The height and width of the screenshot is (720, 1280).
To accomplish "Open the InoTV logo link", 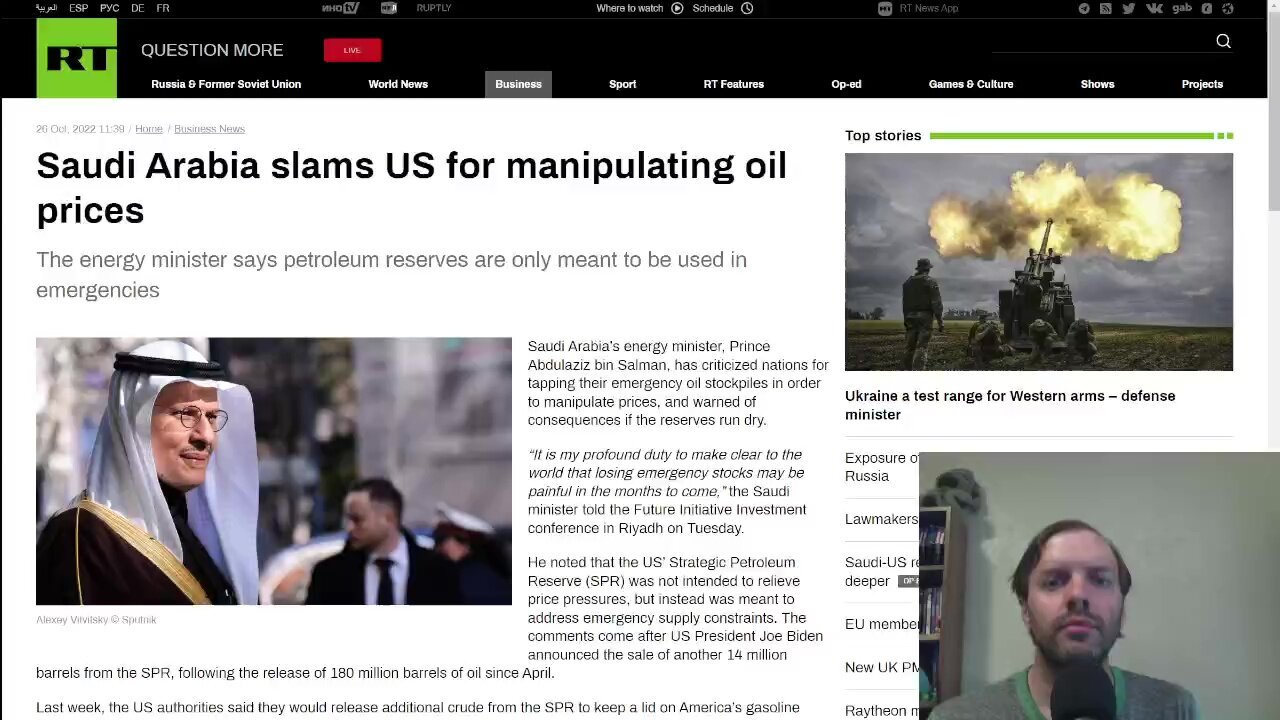I will click(x=340, y=8).
